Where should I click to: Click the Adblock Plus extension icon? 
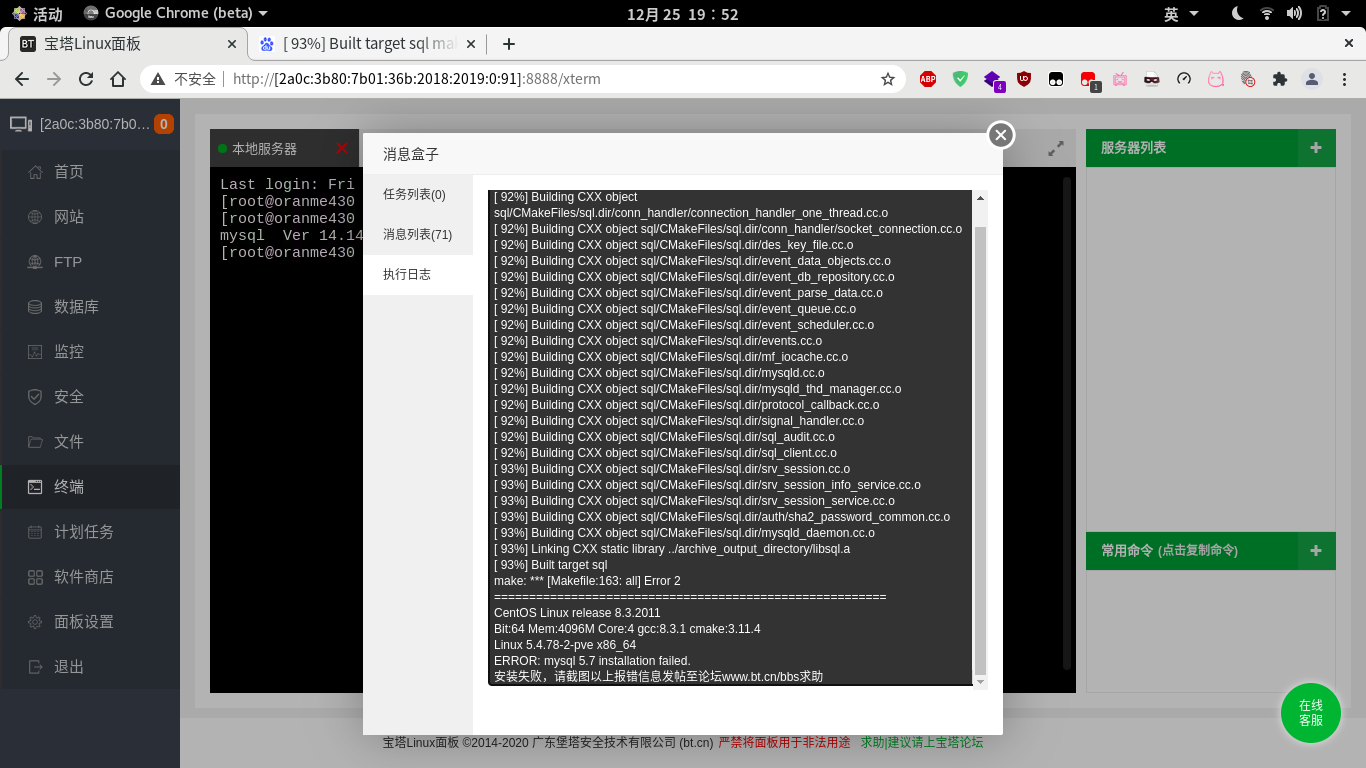point(928,79)
